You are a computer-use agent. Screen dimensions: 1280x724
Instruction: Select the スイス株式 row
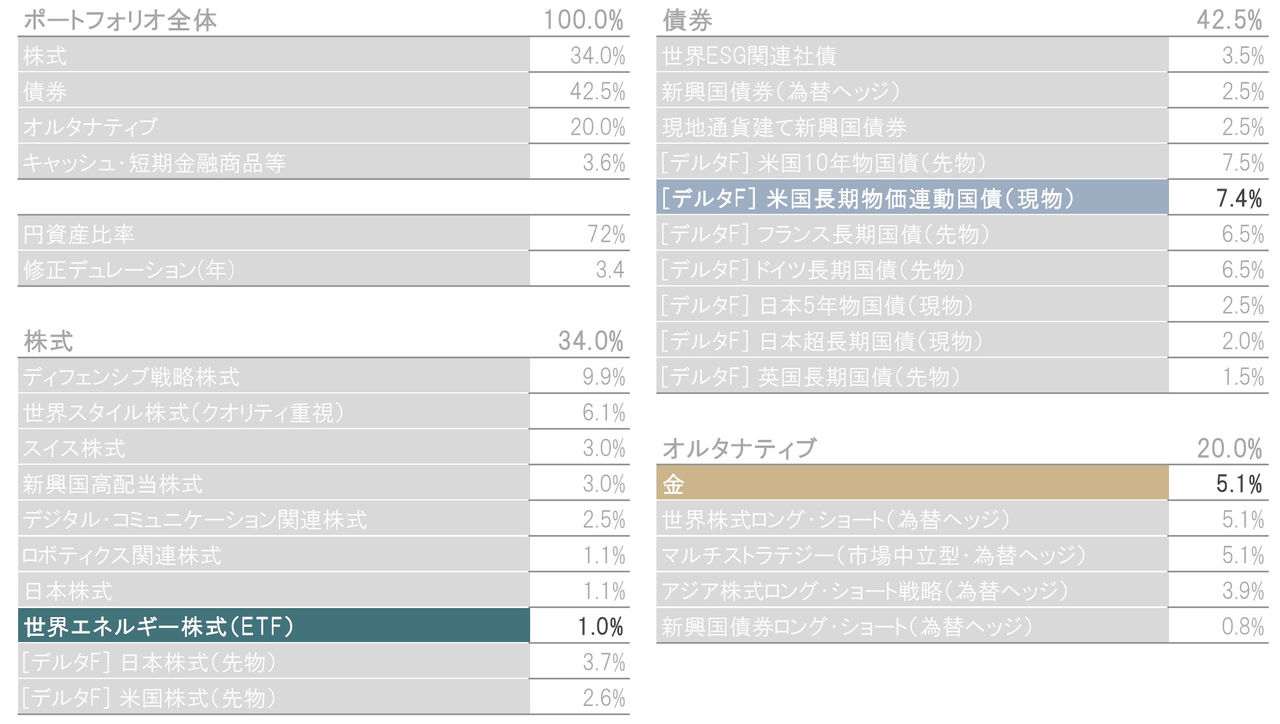(324, 448)
